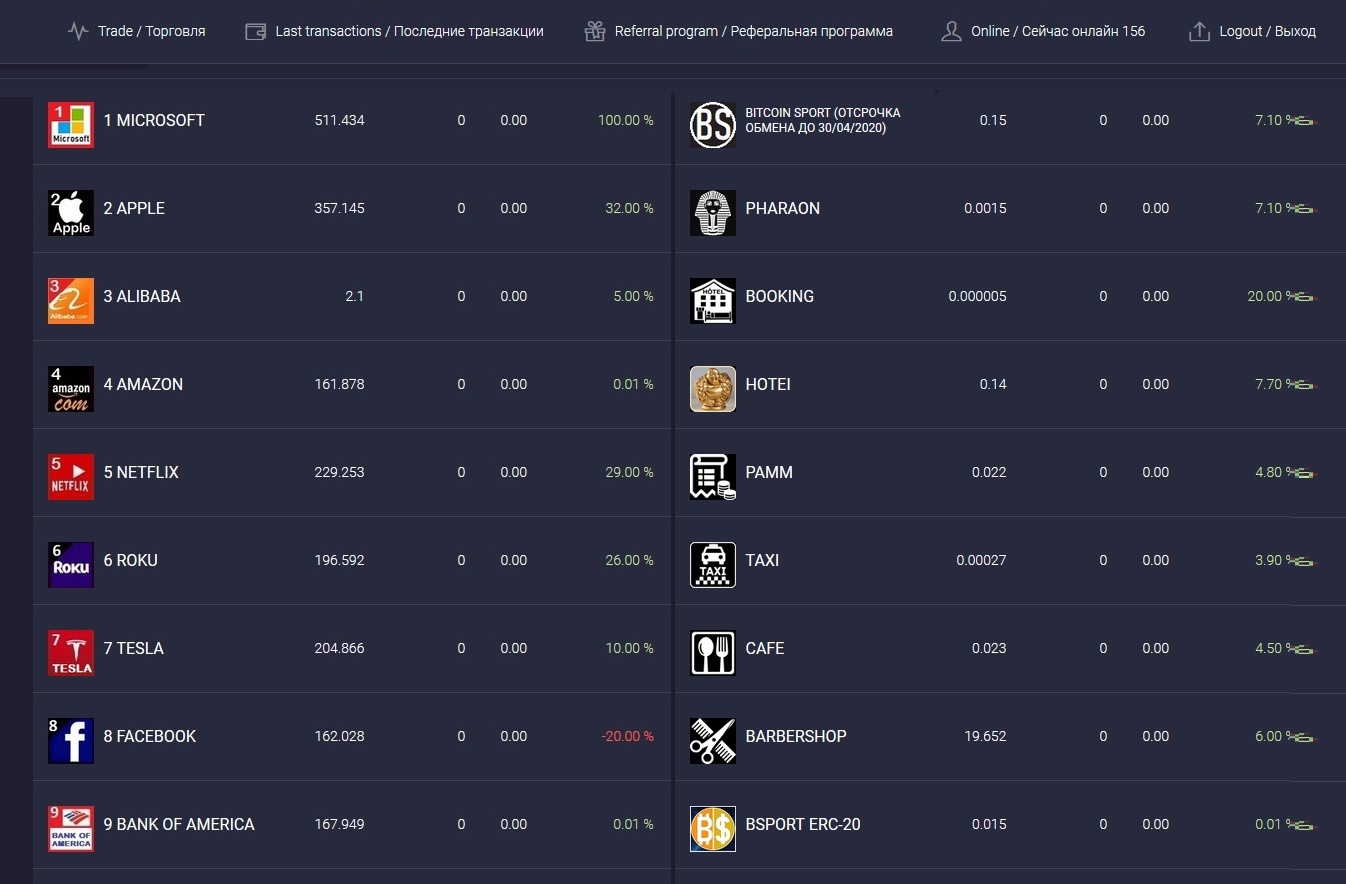This screenshot has height=884, width=1346.
Task: Click Facebook price 162.028
Action: point(339,736)
